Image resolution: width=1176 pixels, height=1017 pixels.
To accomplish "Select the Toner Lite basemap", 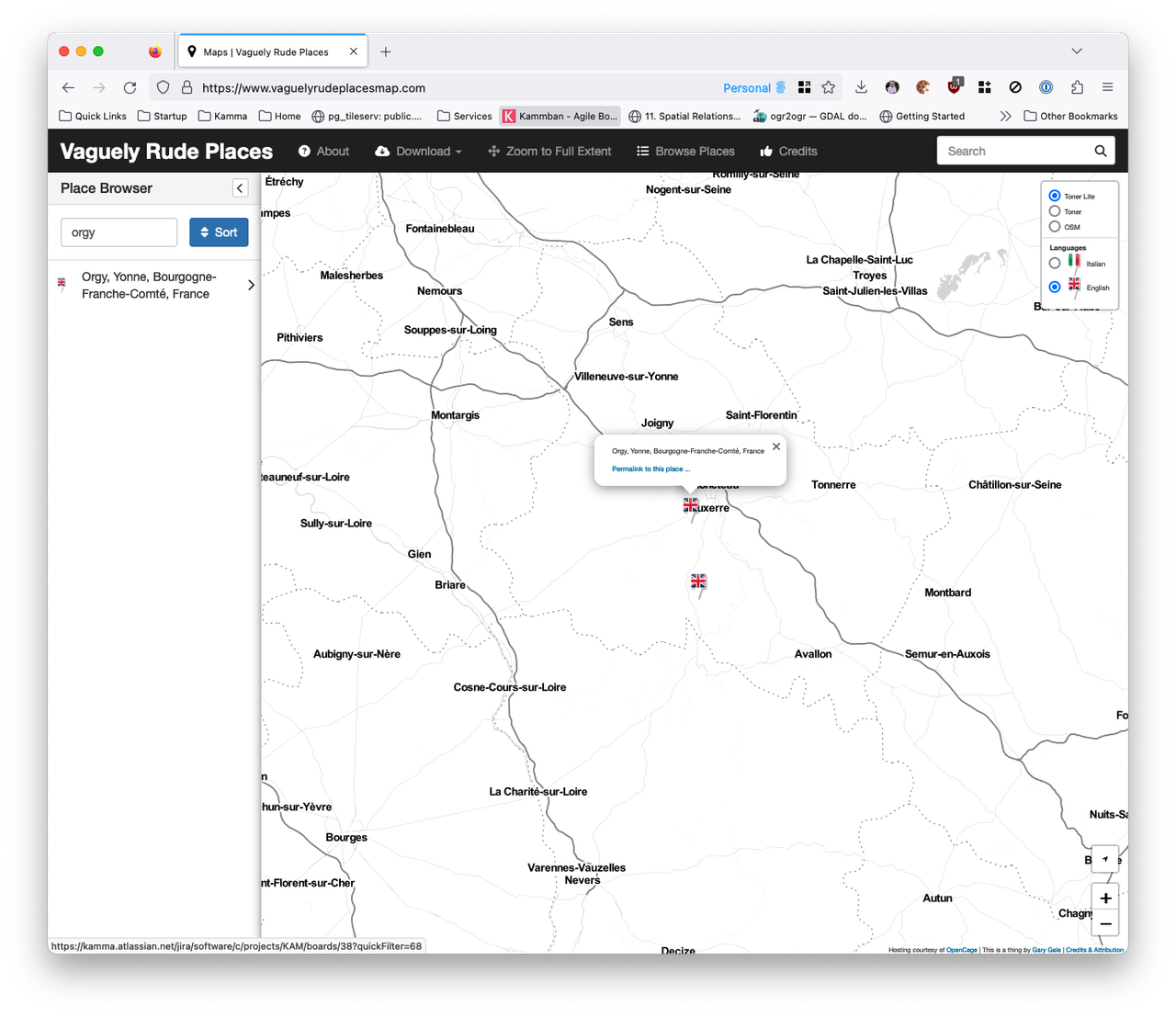I will coord(1055,196).
